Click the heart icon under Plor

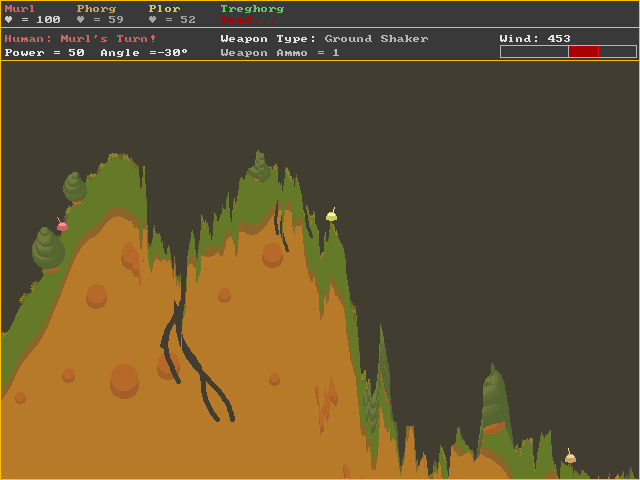click(x=153, y=20)
